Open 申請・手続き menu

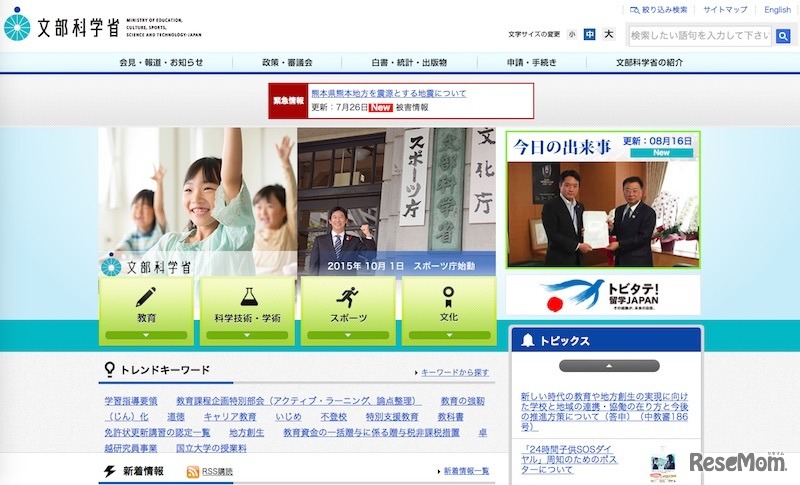[x=532, y=63]
